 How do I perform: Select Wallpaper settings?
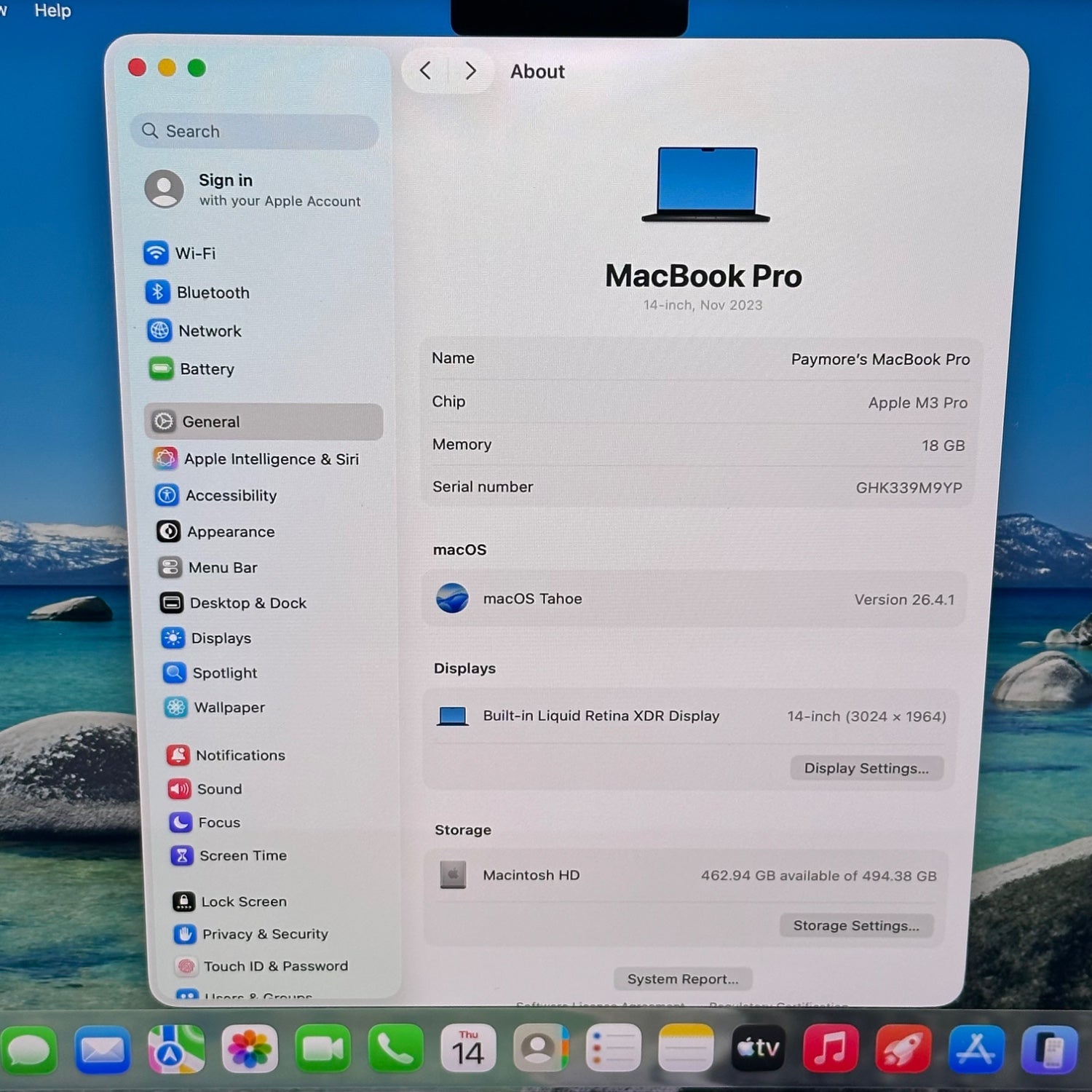[x=215, y=708]
